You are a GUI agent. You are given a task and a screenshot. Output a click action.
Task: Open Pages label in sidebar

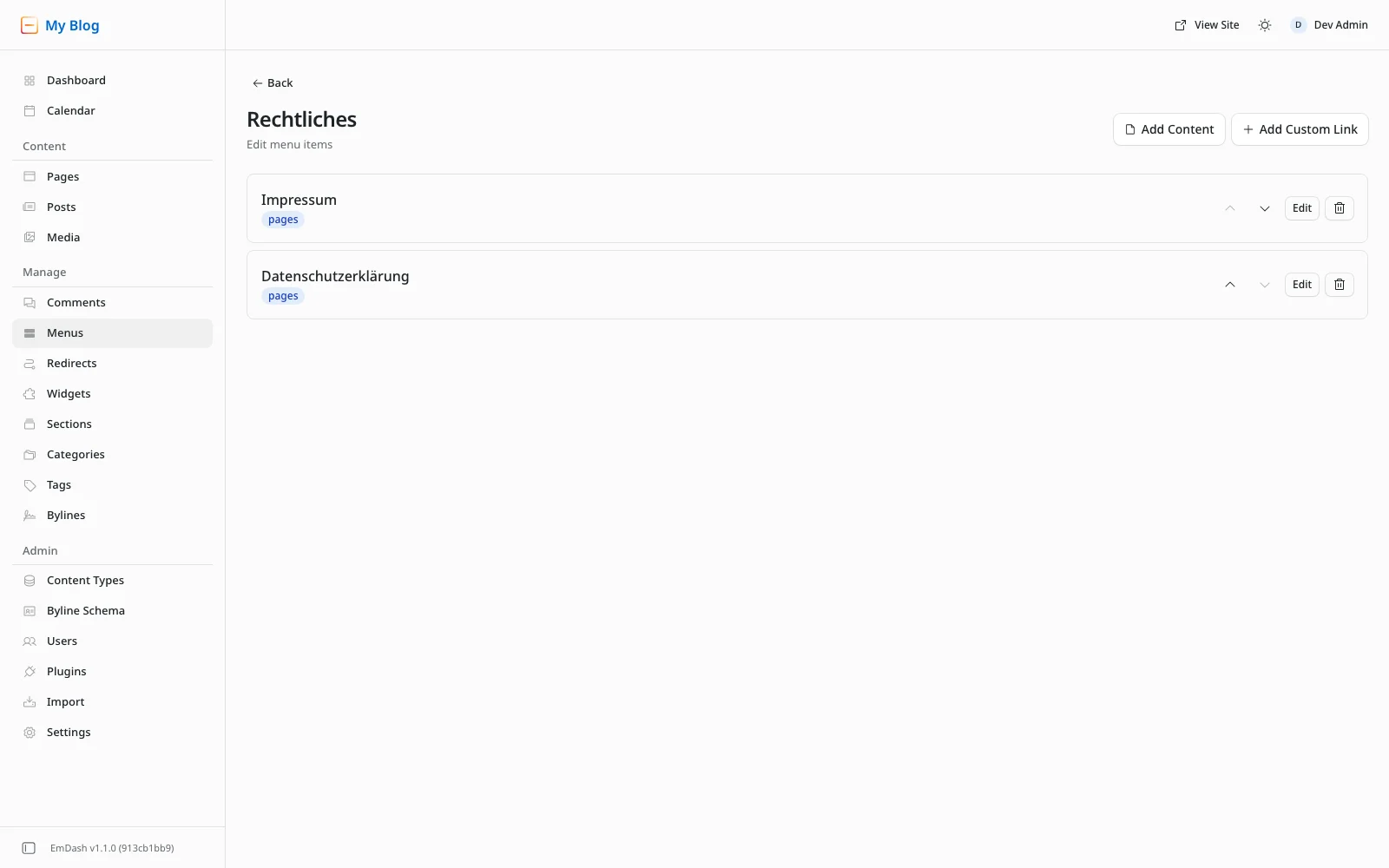pos(63,177)
